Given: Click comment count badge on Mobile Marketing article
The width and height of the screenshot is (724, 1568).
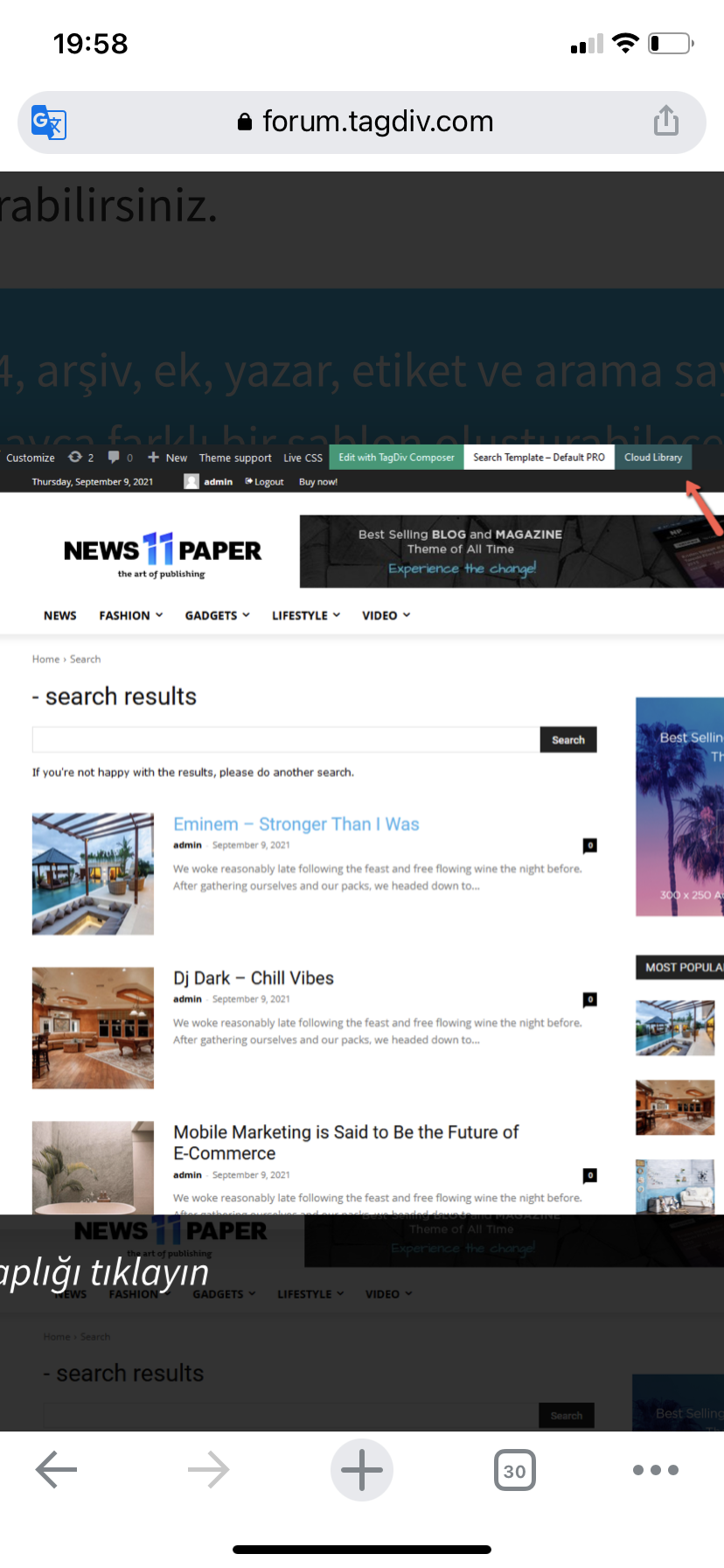Looking at the screenshot, I should tap(590, 1175).
